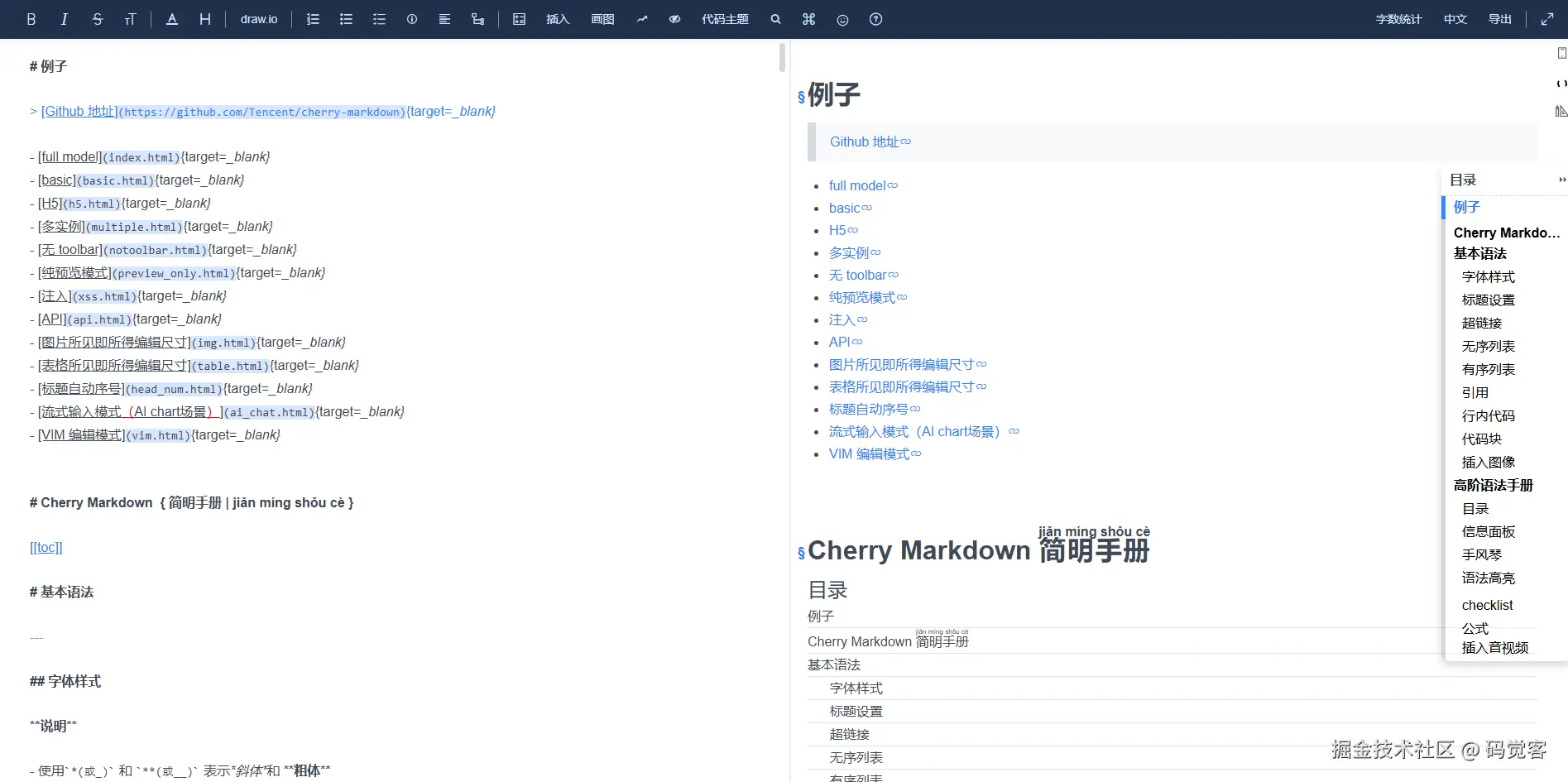Click 字体样式 in the preview contents list
The width and height of the screenshot is (1568, 782).
click(856, 688)
